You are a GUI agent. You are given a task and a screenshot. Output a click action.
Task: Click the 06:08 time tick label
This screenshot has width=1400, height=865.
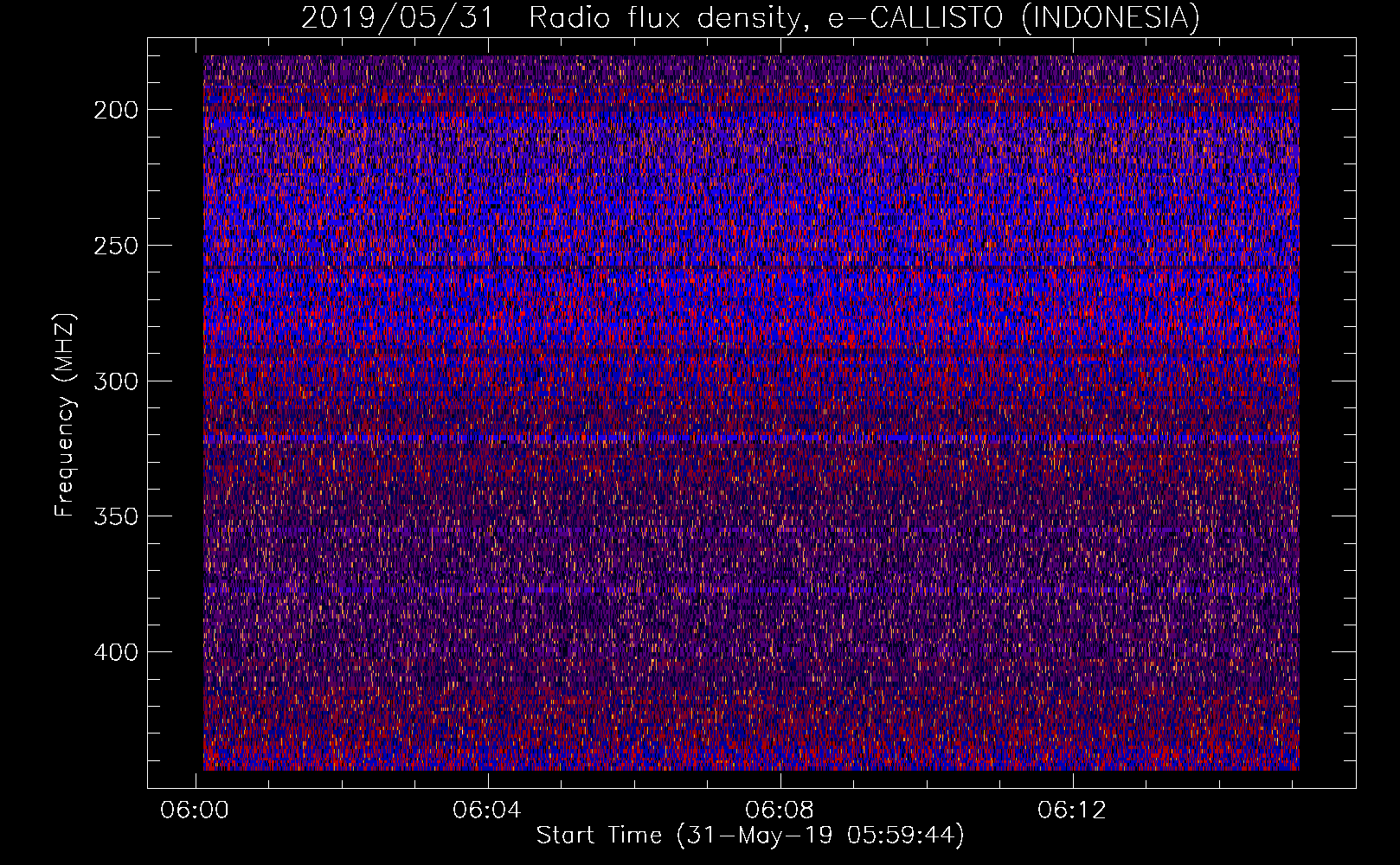[780, 811]
